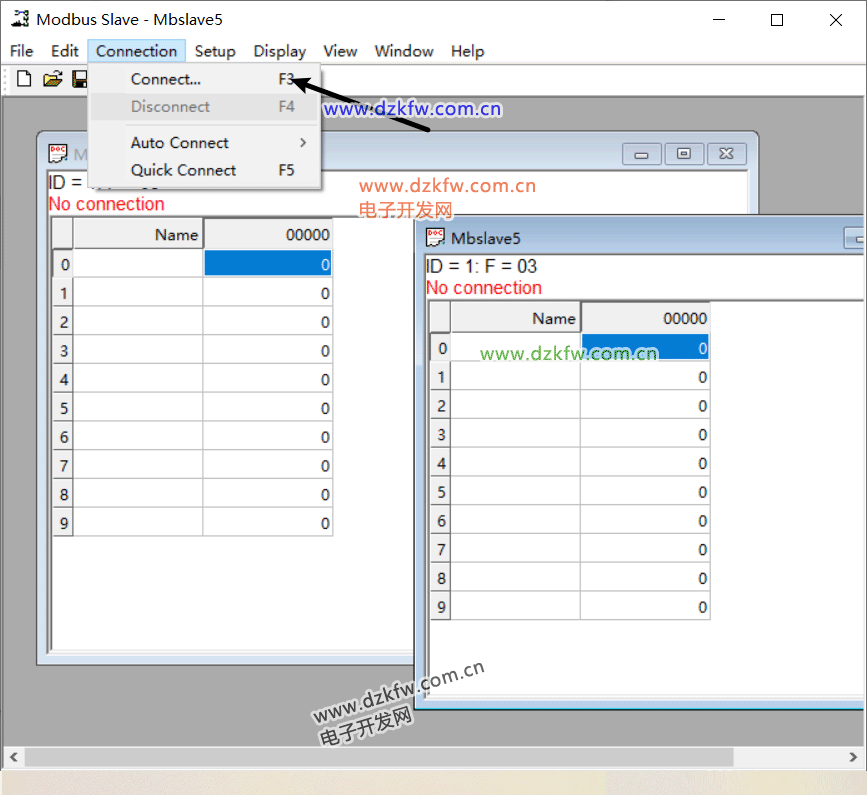Click the Modbus Slave app icon in title bar
The image size is (867, 795).
click(20, 19)
